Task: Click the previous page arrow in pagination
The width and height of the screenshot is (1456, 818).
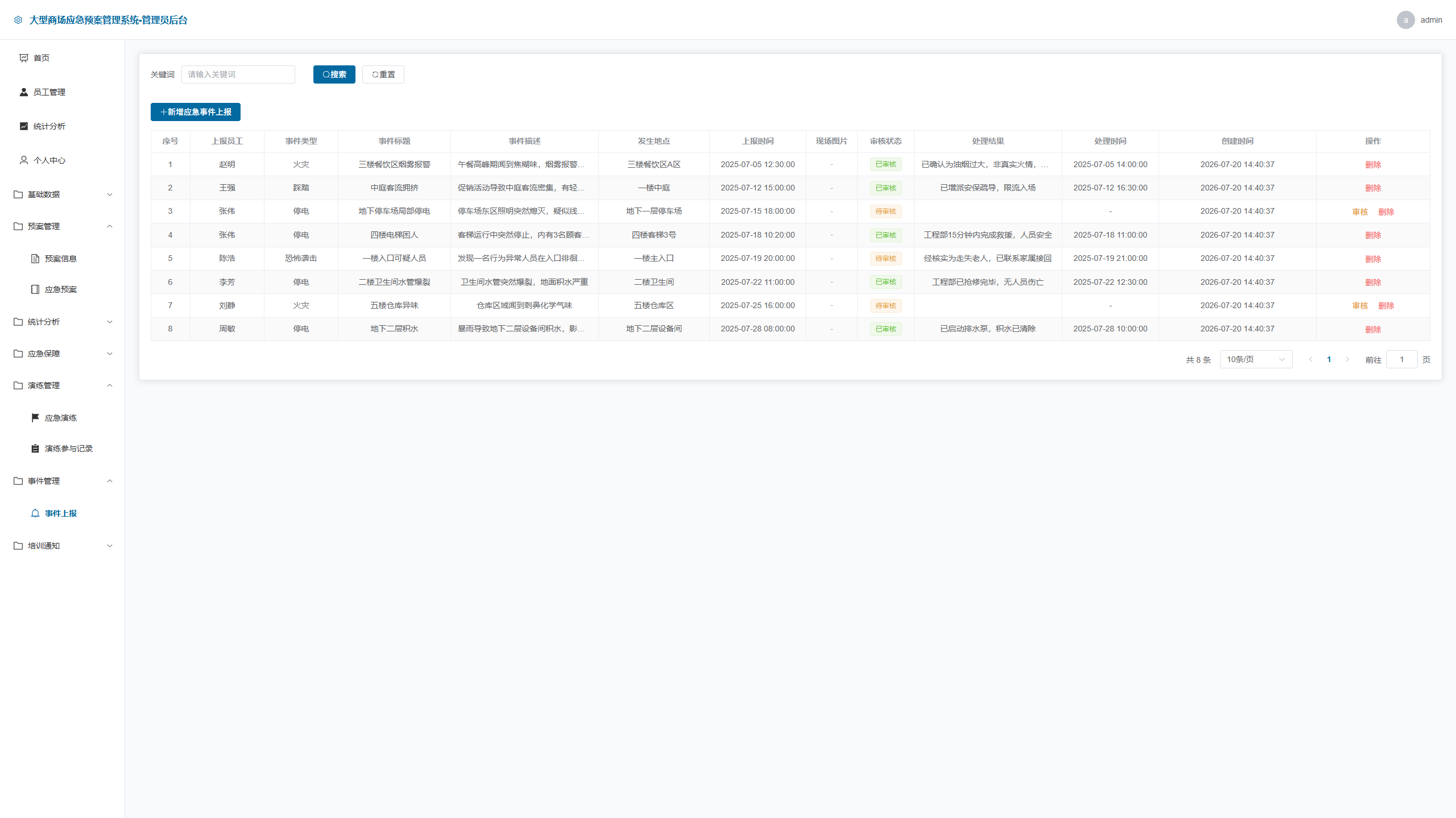Action: tap(1311, 359)
